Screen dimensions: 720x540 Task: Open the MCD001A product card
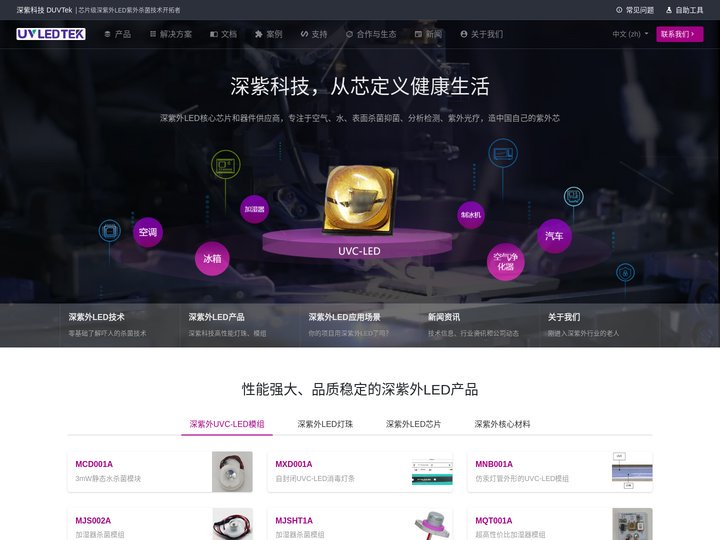tap(160, 472)
